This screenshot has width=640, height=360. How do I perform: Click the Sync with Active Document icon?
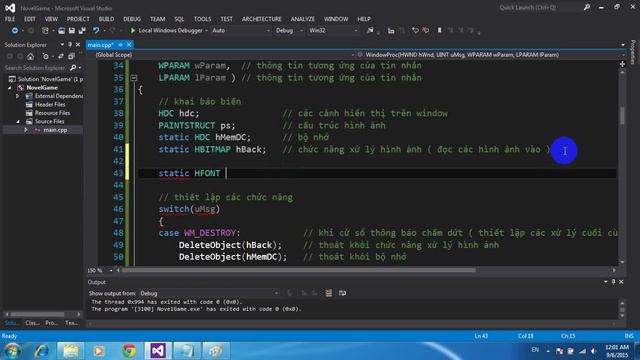61,56
